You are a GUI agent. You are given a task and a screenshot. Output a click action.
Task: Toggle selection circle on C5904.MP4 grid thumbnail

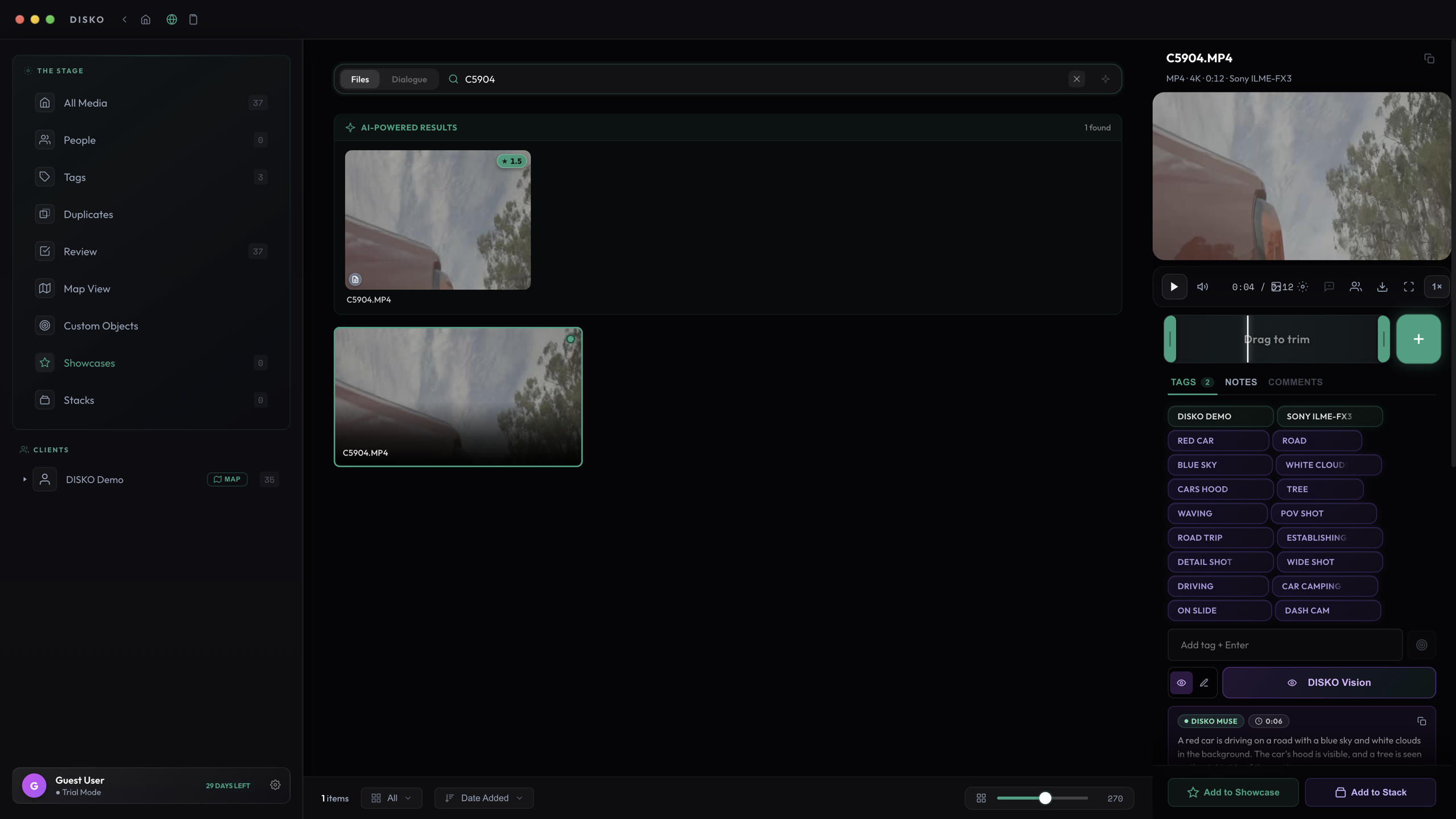(570, 339)
